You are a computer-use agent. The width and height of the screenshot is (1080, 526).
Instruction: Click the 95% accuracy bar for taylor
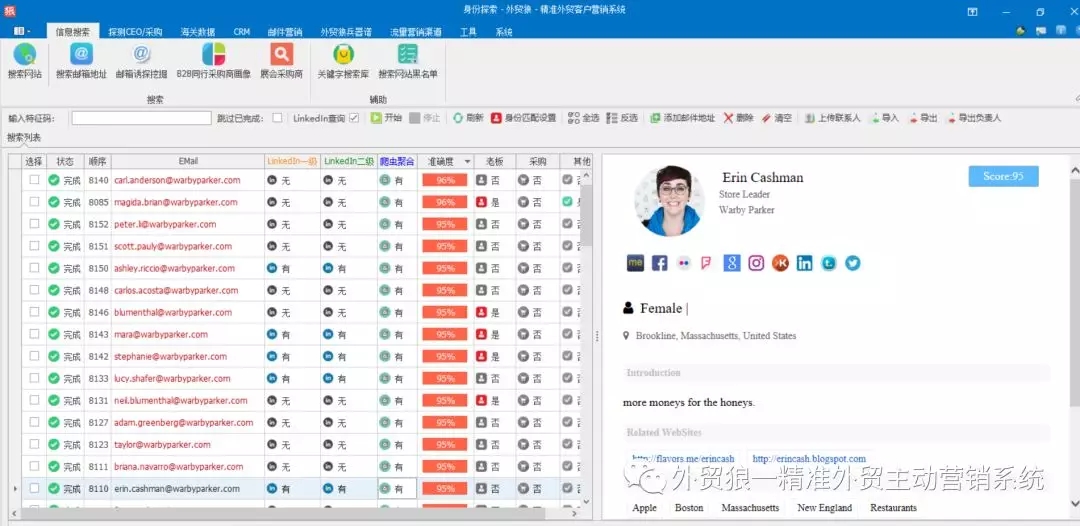(446, 445)
